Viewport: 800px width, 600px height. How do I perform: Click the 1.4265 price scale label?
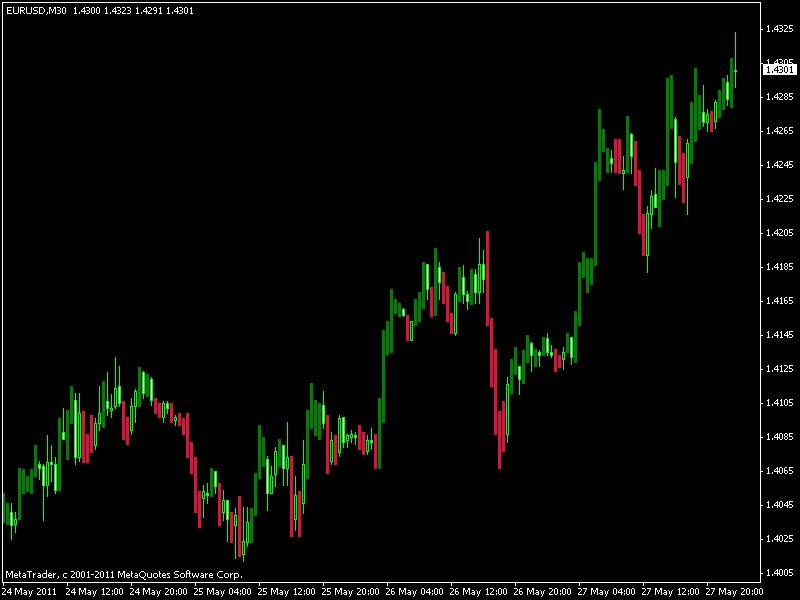pos(779,131)
